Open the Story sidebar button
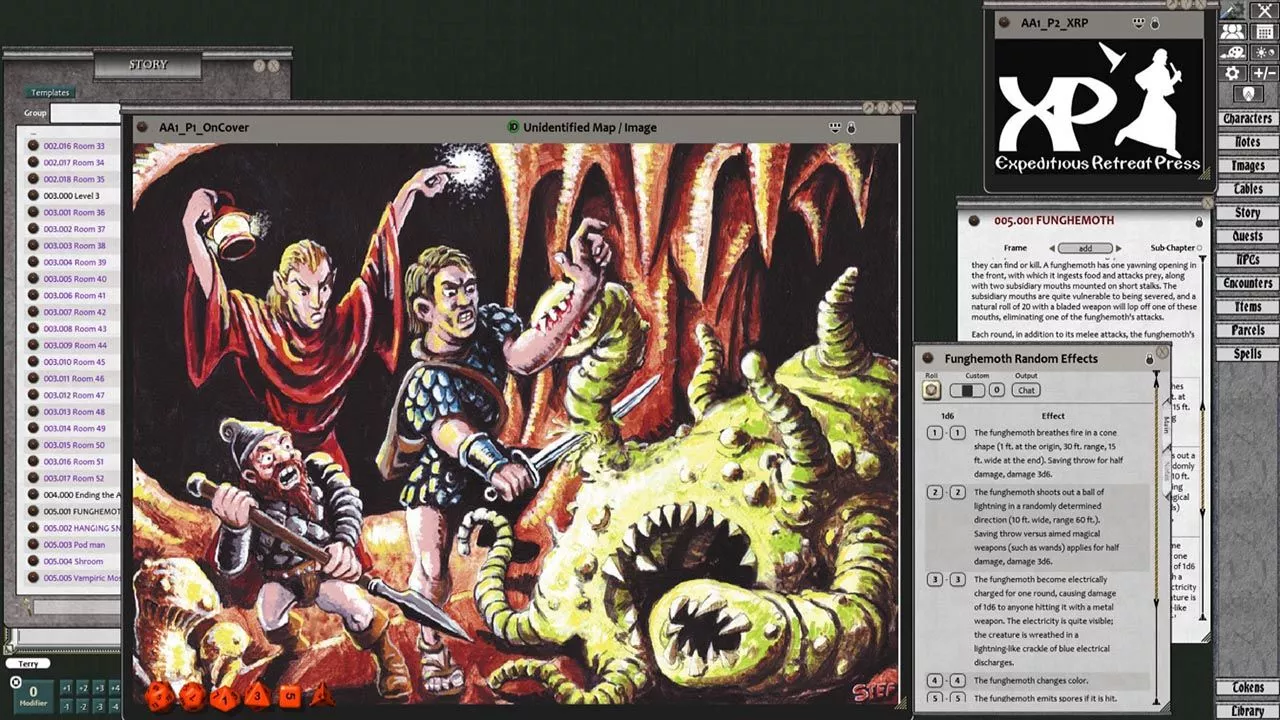 coord(1247,213)
